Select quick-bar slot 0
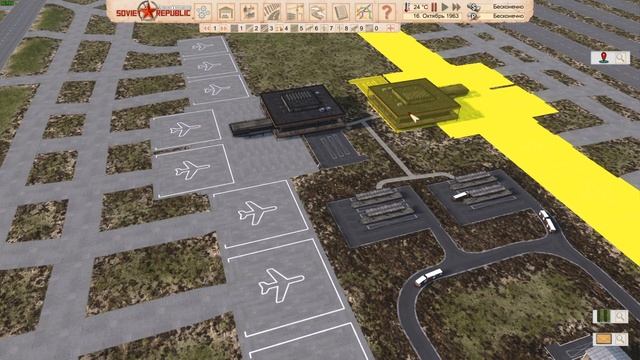 pyautogui.click(x=373, y=28)
